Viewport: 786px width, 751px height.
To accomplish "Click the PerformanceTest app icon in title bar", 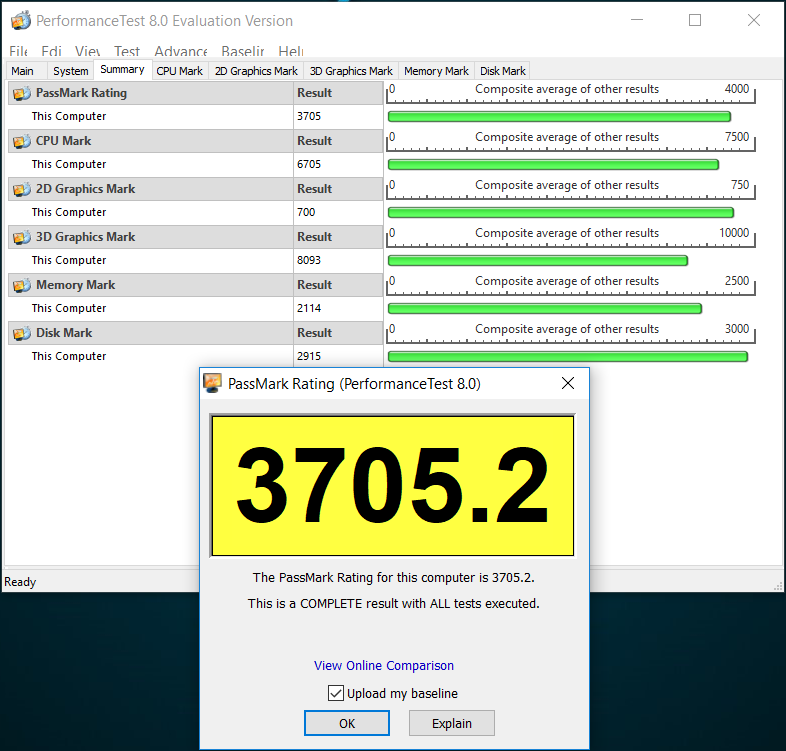I will (x=21, y=21).
